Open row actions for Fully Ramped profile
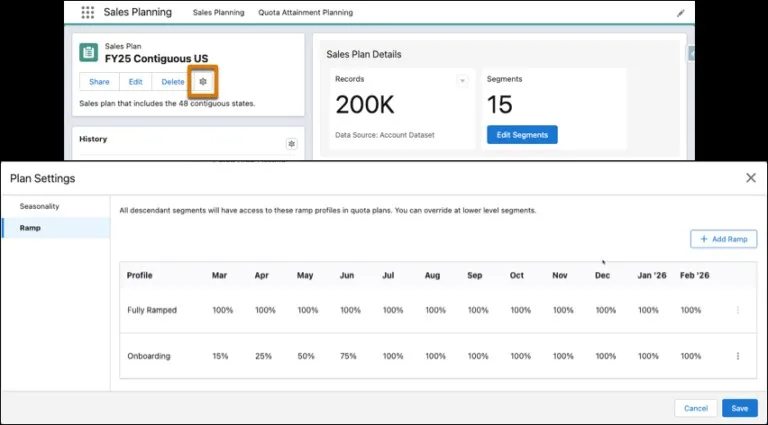The width and height of the screenshot is (768, 425). (x=738, y=310)
